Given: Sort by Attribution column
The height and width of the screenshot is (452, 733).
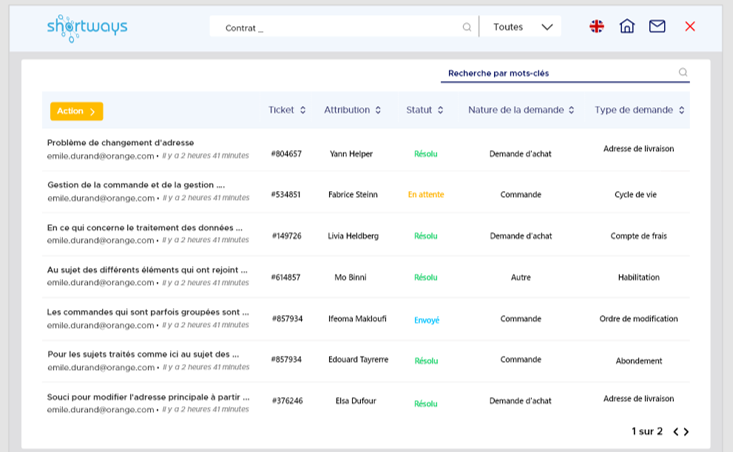Looking at the screenshot, I should (x=352, y=110).
